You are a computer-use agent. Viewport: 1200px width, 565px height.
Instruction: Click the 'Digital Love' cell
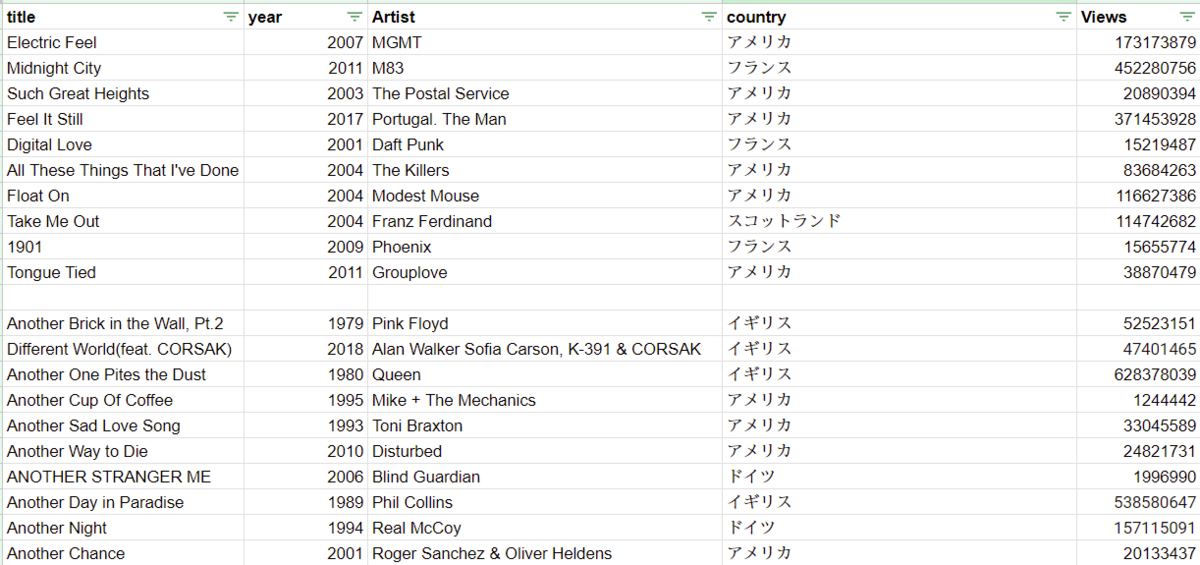click(123, 145)
